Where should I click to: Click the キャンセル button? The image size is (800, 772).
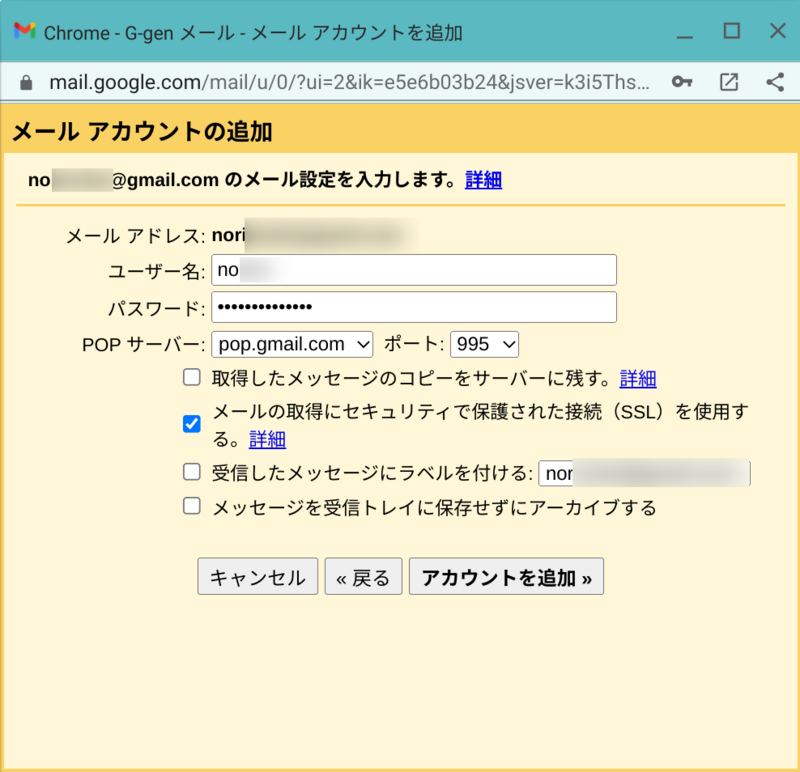tap(258, 577)
